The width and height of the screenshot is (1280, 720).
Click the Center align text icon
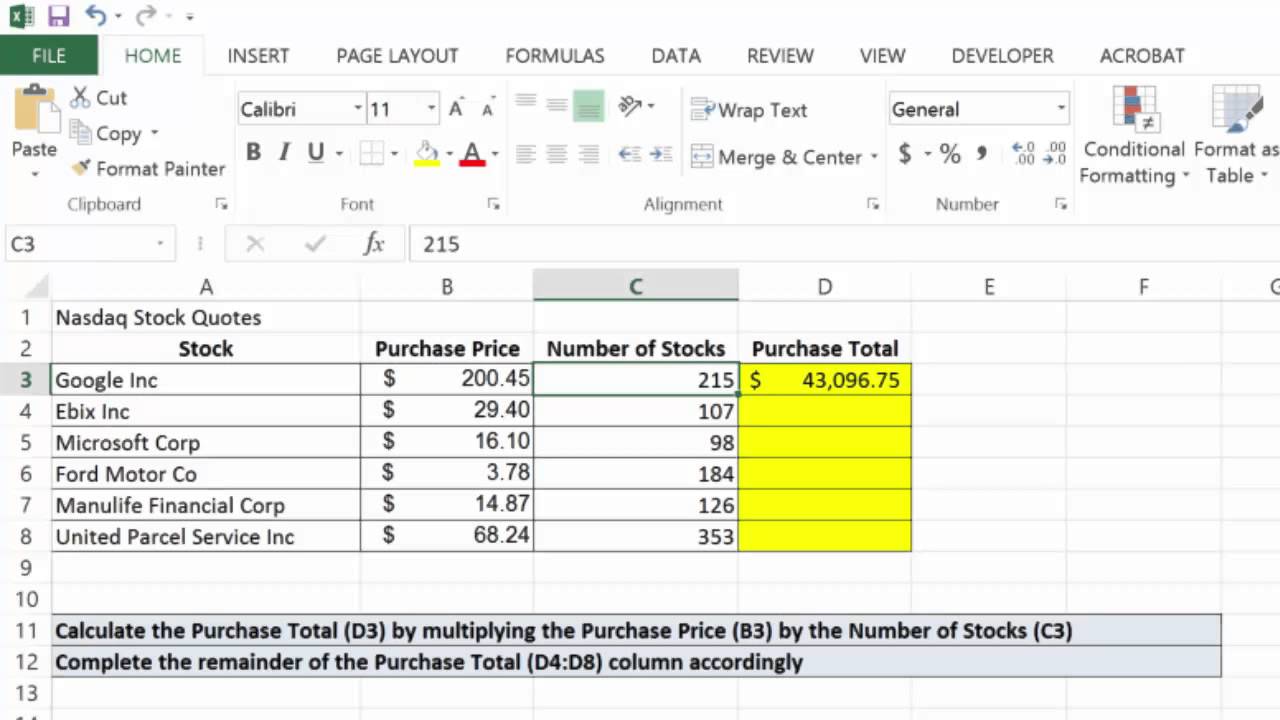[557, 155]
